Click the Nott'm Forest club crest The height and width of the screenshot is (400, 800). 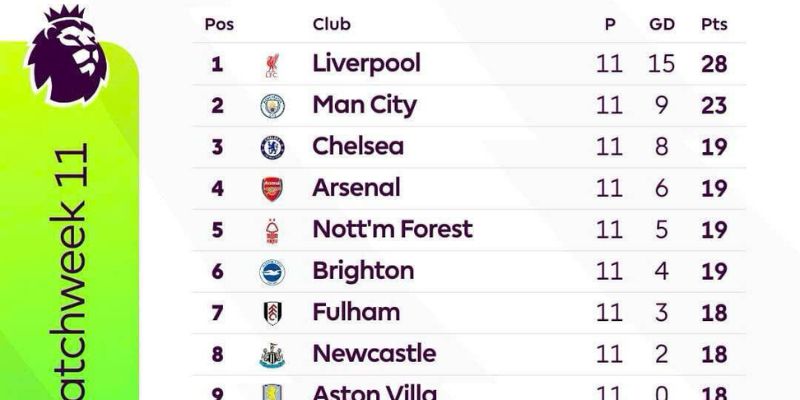272,231
